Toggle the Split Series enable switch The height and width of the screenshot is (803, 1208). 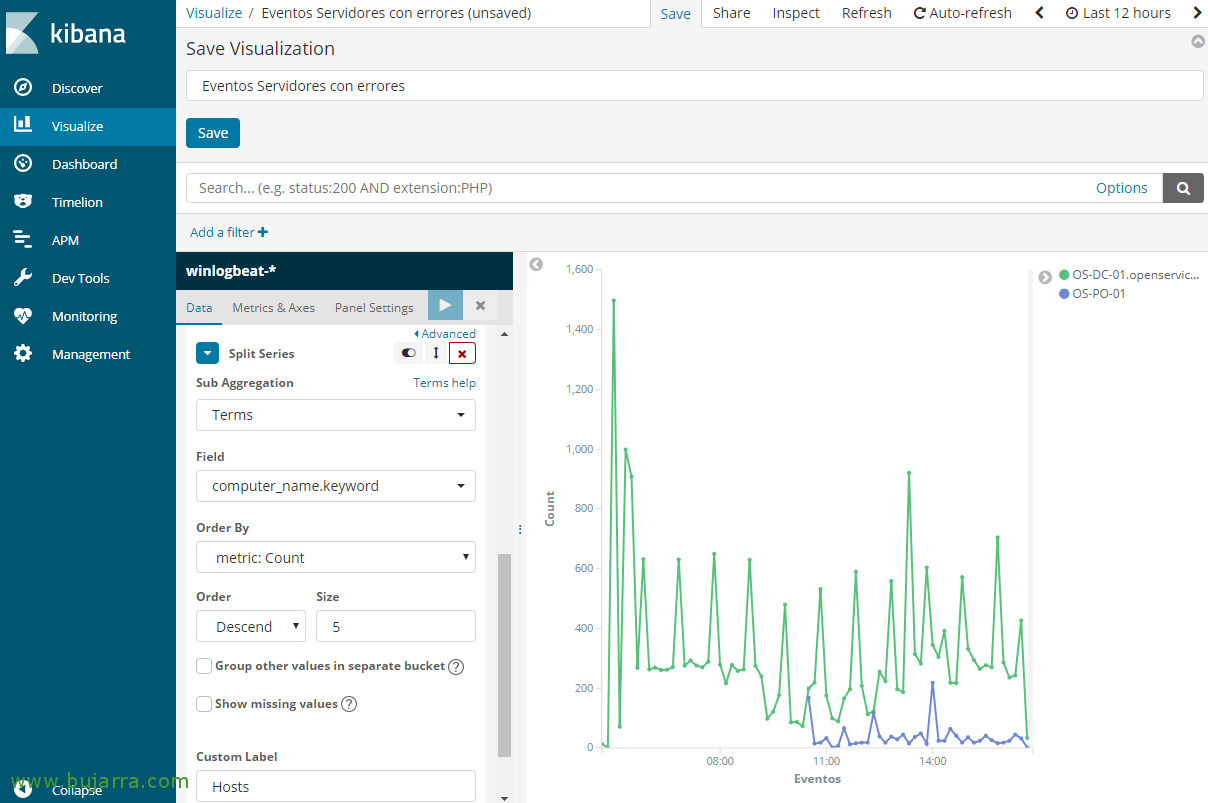click(408, 353)
